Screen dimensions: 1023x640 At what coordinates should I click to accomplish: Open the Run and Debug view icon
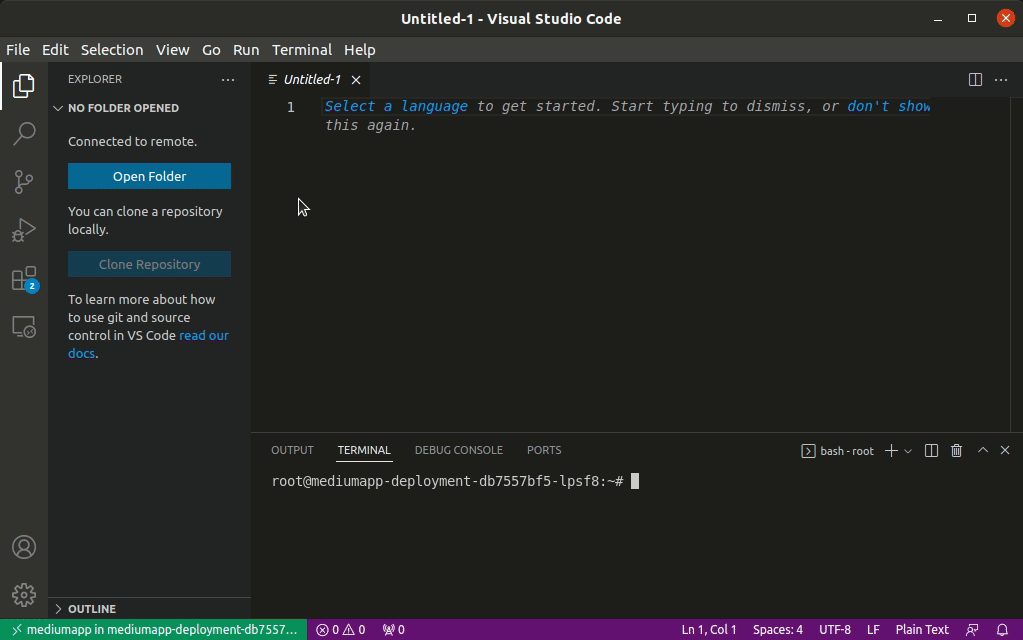pos(23,230)
